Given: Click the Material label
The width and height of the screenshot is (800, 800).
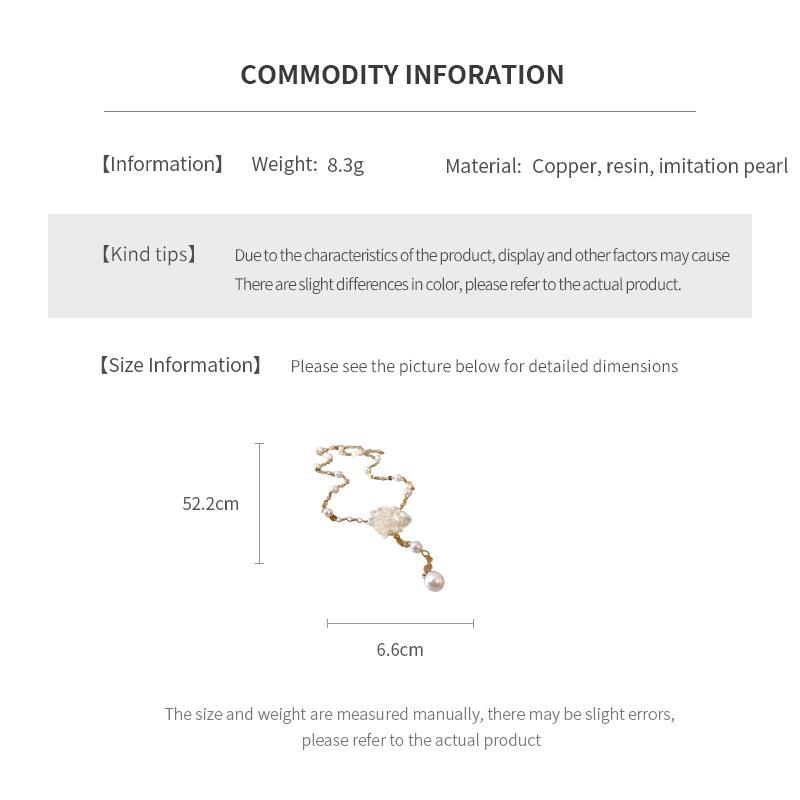Looking at the screenshot, I should coord(483,166).
